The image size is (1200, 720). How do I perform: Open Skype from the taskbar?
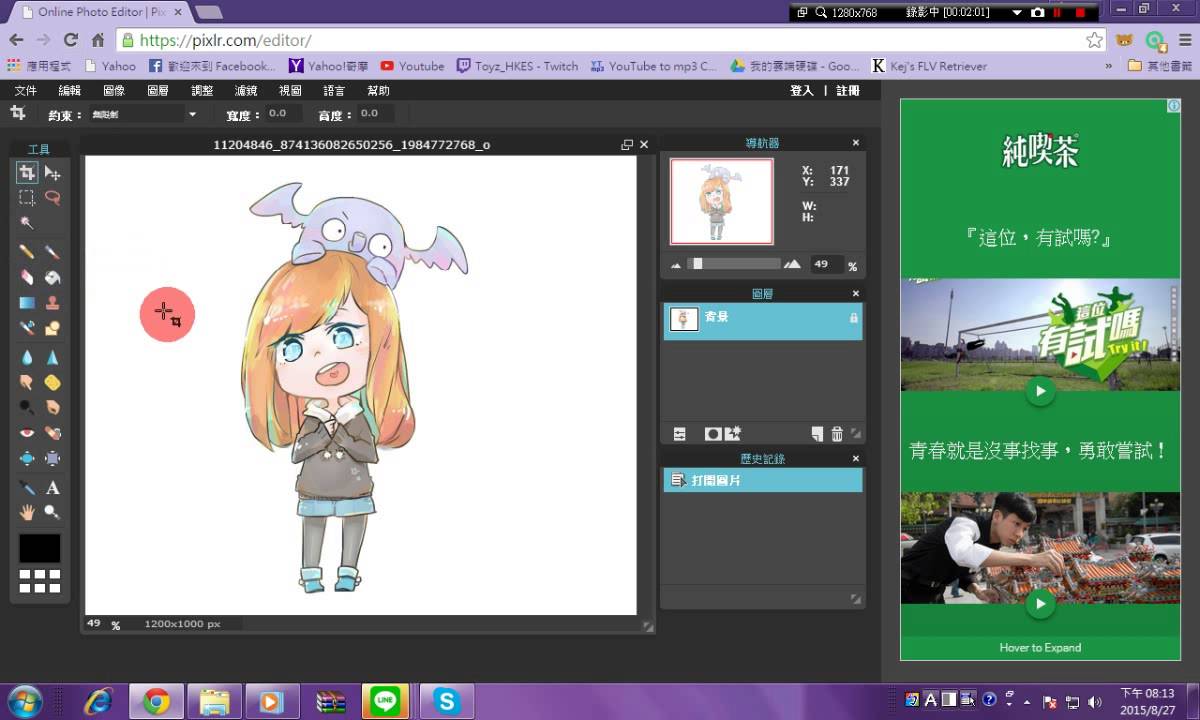click(x=446, y=701)
